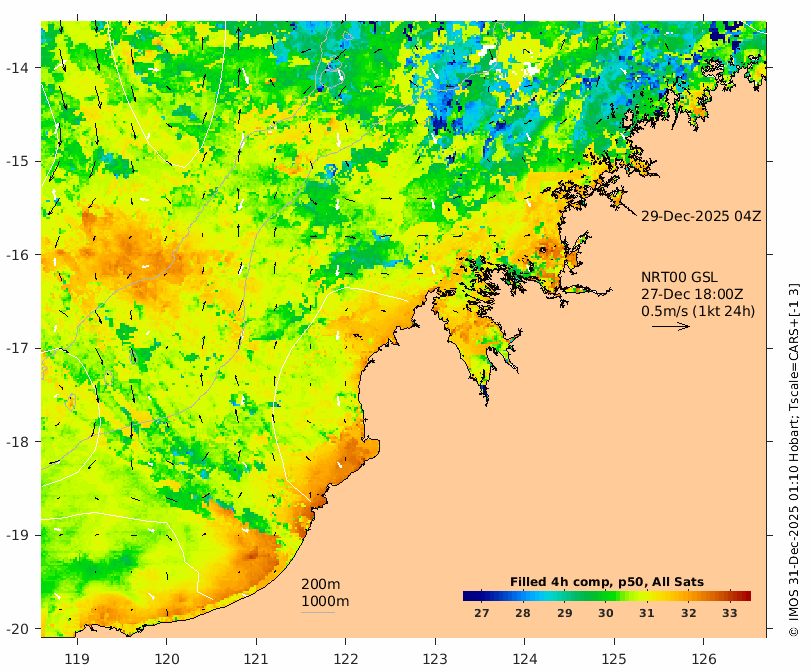Click the longitude axis label 121
The image size is (810, 672).
tap(256, 659)
